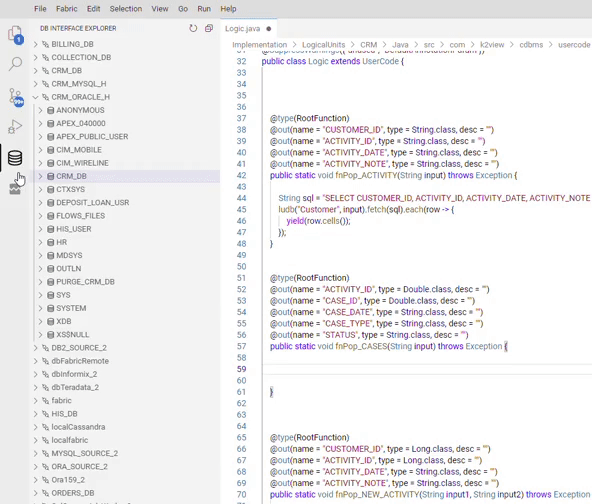
Task: Click the COLLECTION_DB interface icon
Action: [x=45, y=57]
